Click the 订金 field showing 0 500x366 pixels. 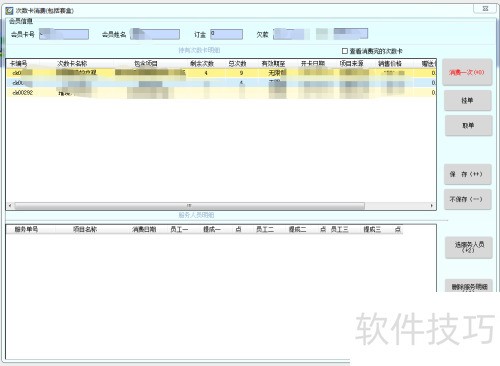coord(226,34)
